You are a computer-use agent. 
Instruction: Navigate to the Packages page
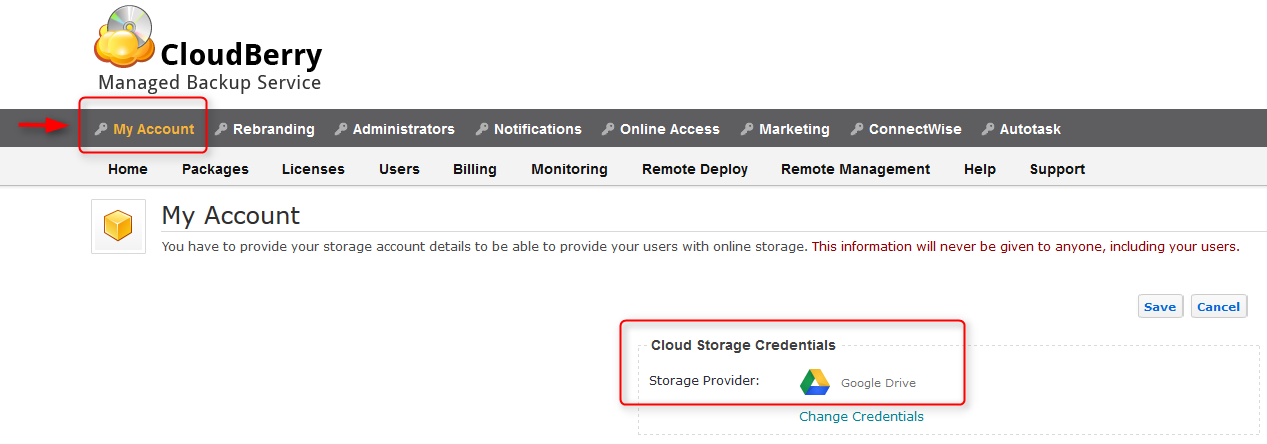tap(215, 169)
